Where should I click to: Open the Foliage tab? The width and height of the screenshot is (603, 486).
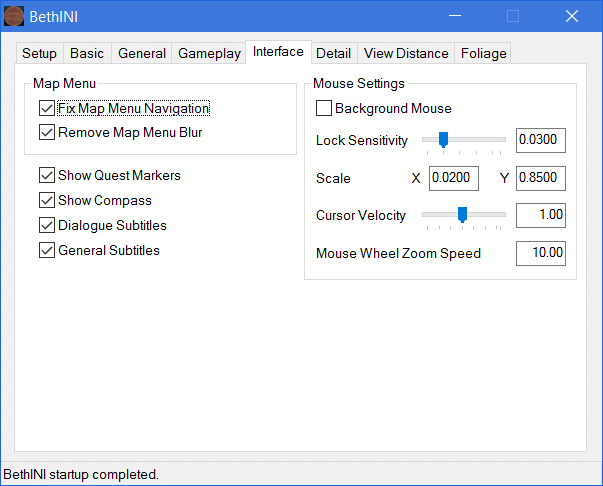click(x=483, y=54)
